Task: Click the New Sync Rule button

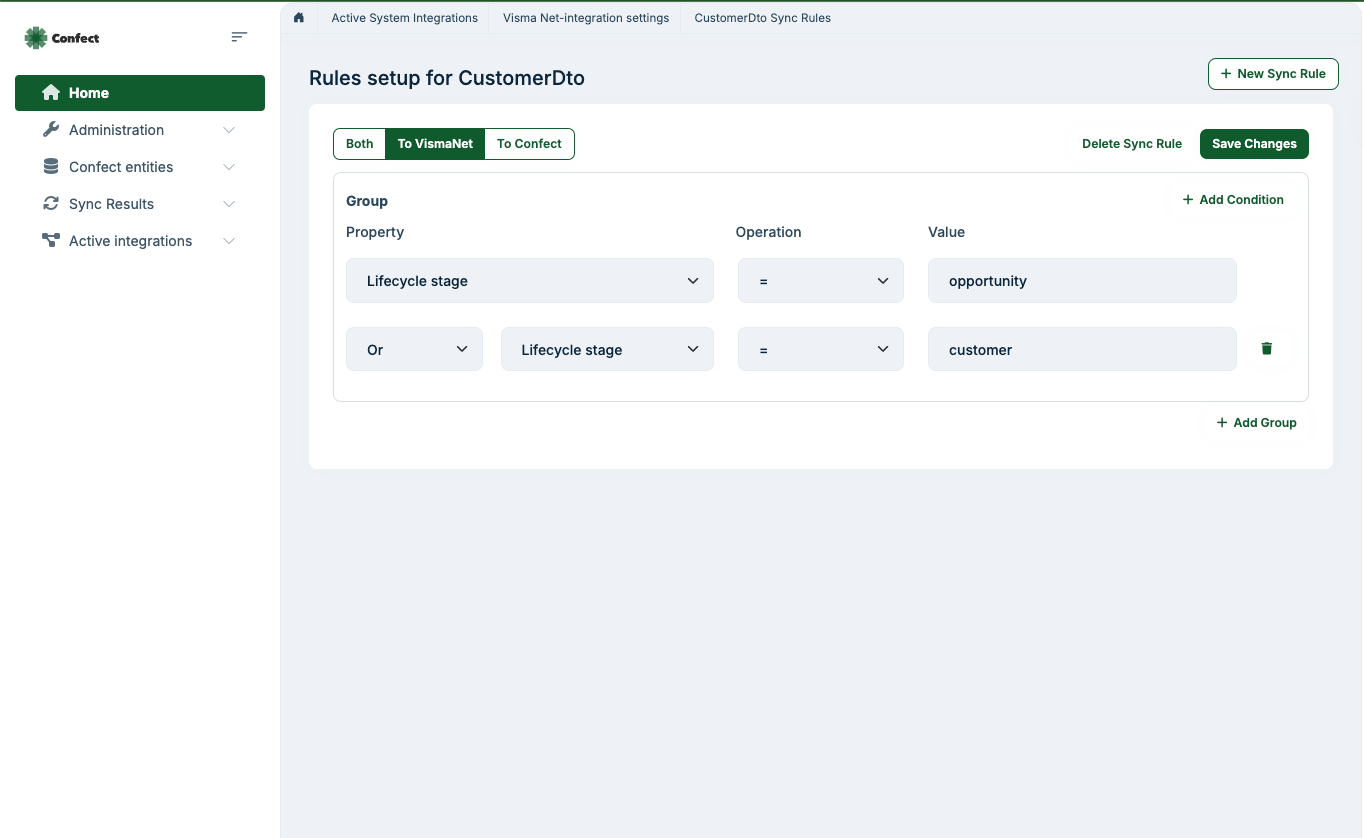Action: click(1273, 74)
